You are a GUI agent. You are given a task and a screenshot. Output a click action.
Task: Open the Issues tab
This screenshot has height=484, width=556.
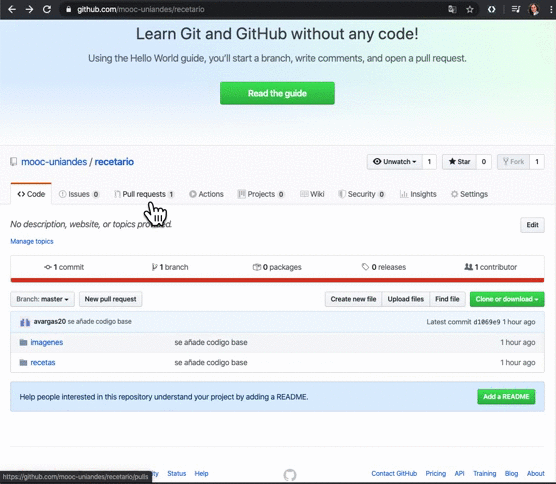[79, 194]
